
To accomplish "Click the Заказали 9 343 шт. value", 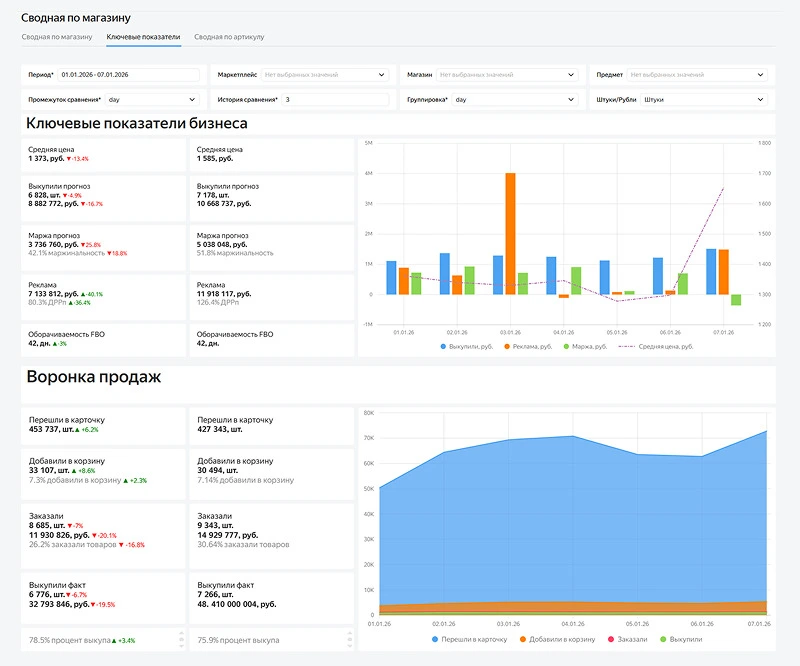I will point(215,525).
